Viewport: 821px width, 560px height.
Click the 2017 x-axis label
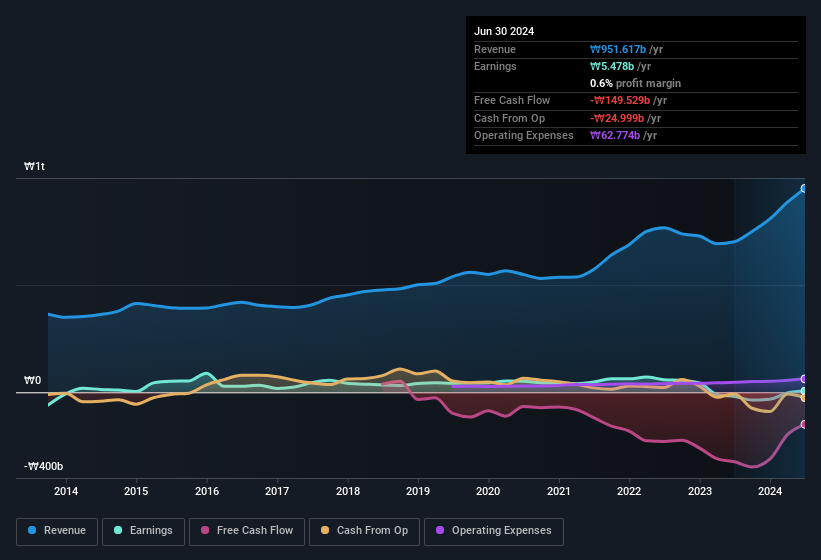point(277,491)
